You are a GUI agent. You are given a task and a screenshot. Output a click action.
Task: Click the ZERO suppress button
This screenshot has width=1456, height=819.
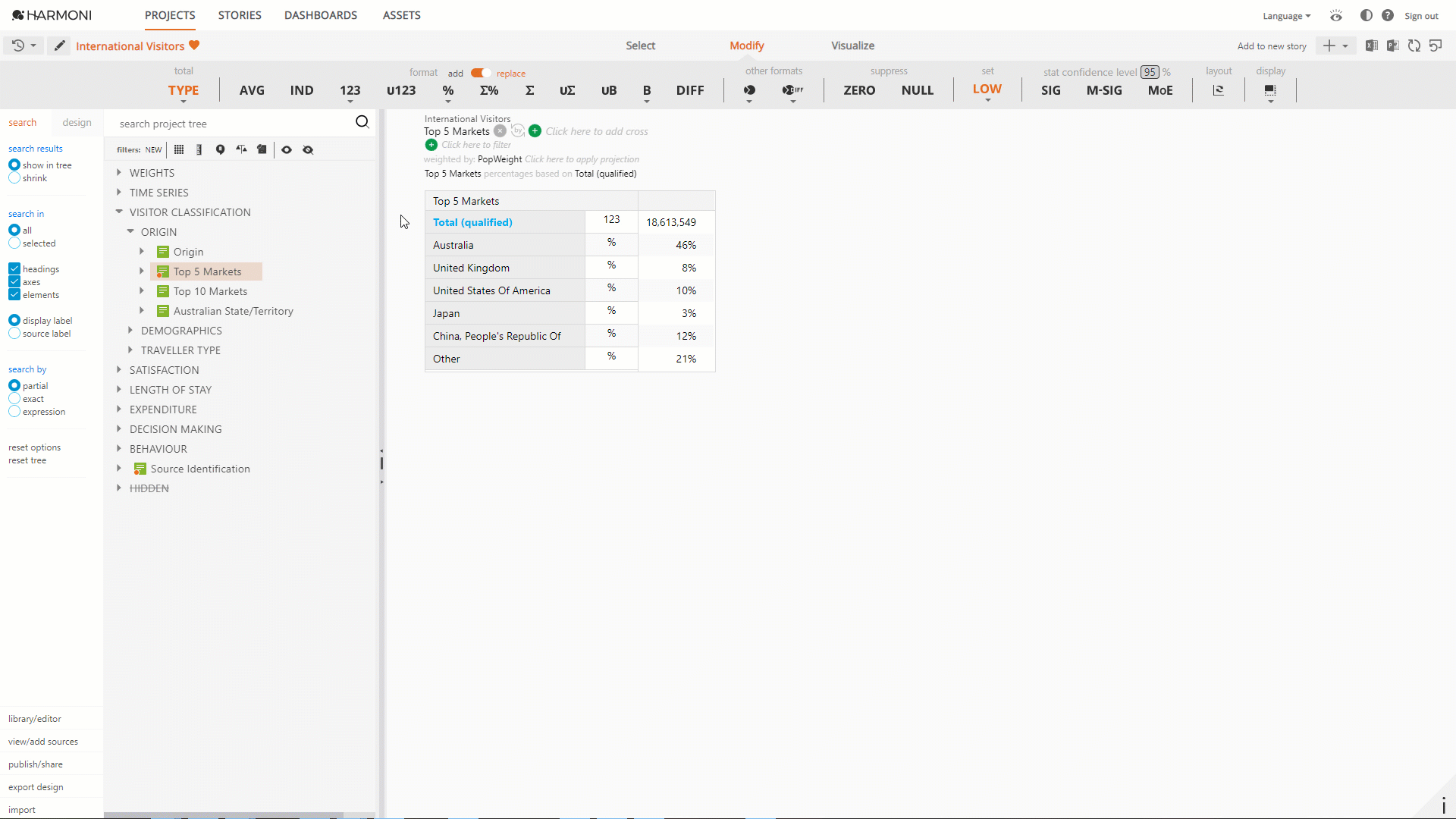tap(859, 90)
